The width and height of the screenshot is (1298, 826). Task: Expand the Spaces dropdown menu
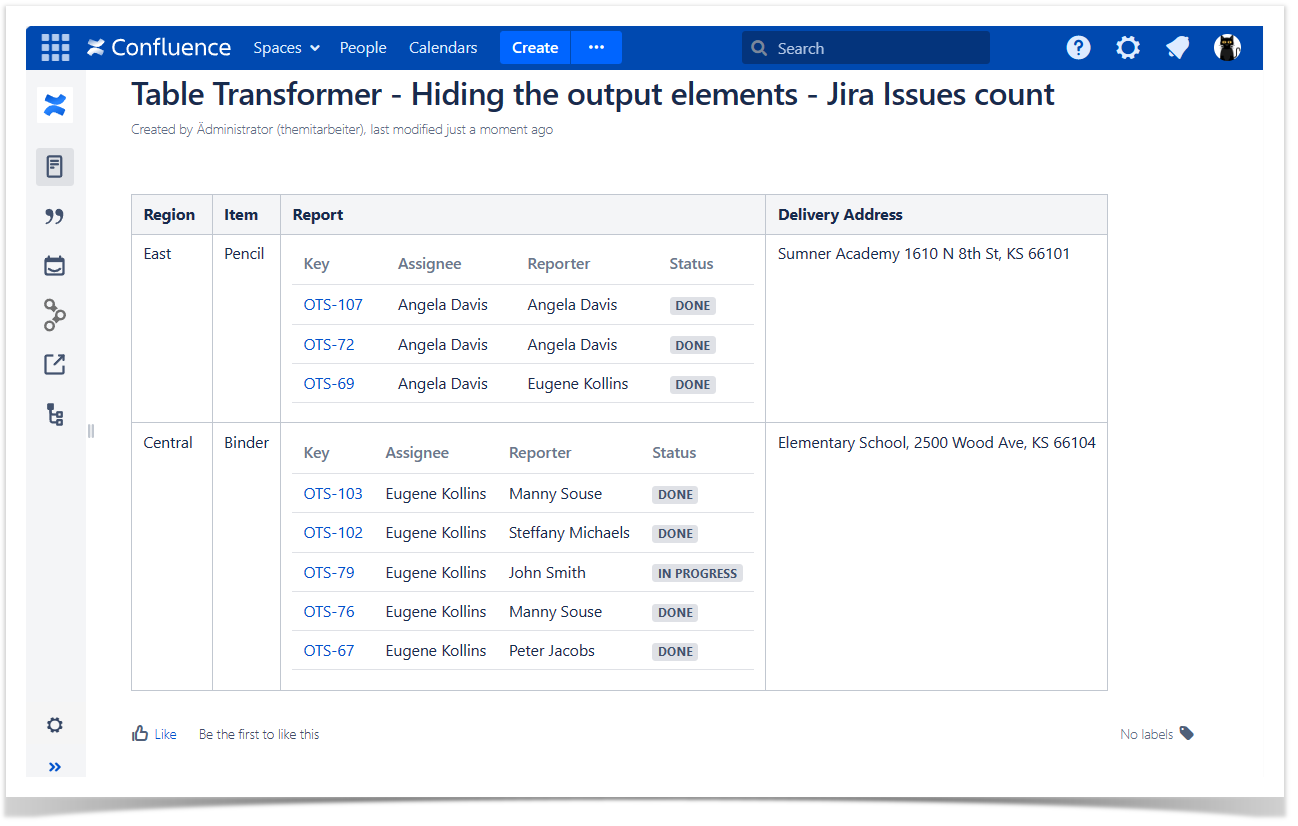(286, 47)
